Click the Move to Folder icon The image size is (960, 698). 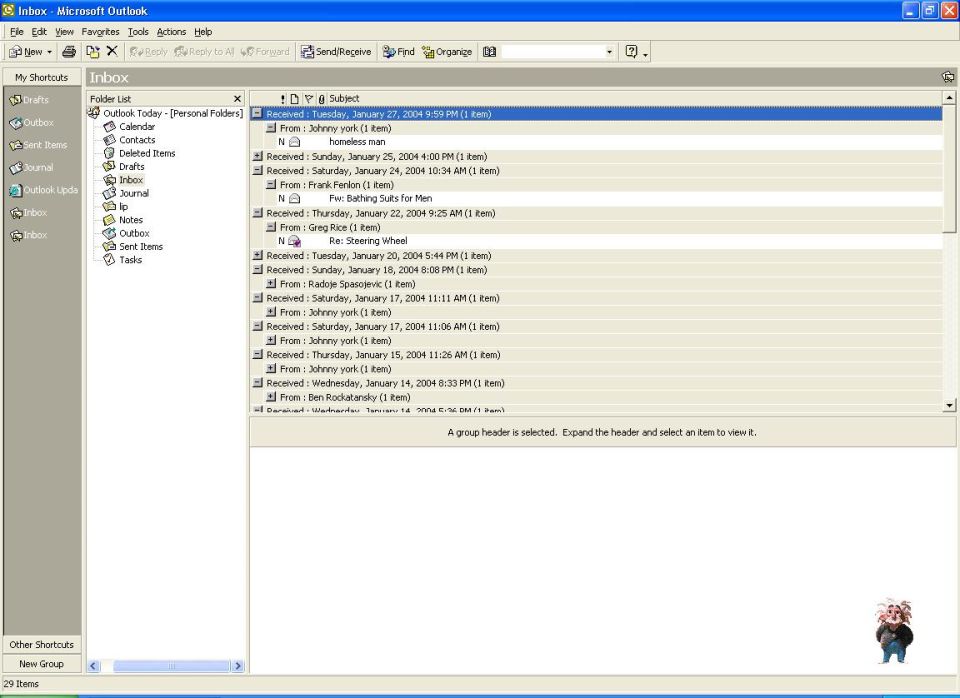[92, 51]
